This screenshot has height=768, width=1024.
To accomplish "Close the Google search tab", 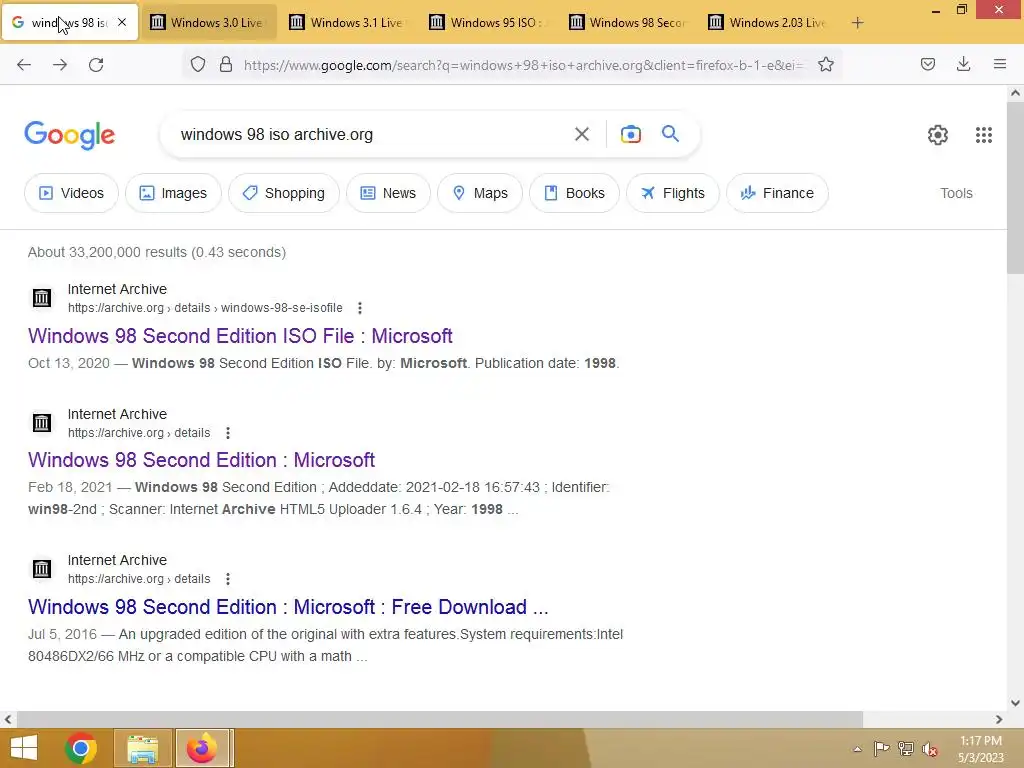I will pyautogui.click(x=122, y=22).
